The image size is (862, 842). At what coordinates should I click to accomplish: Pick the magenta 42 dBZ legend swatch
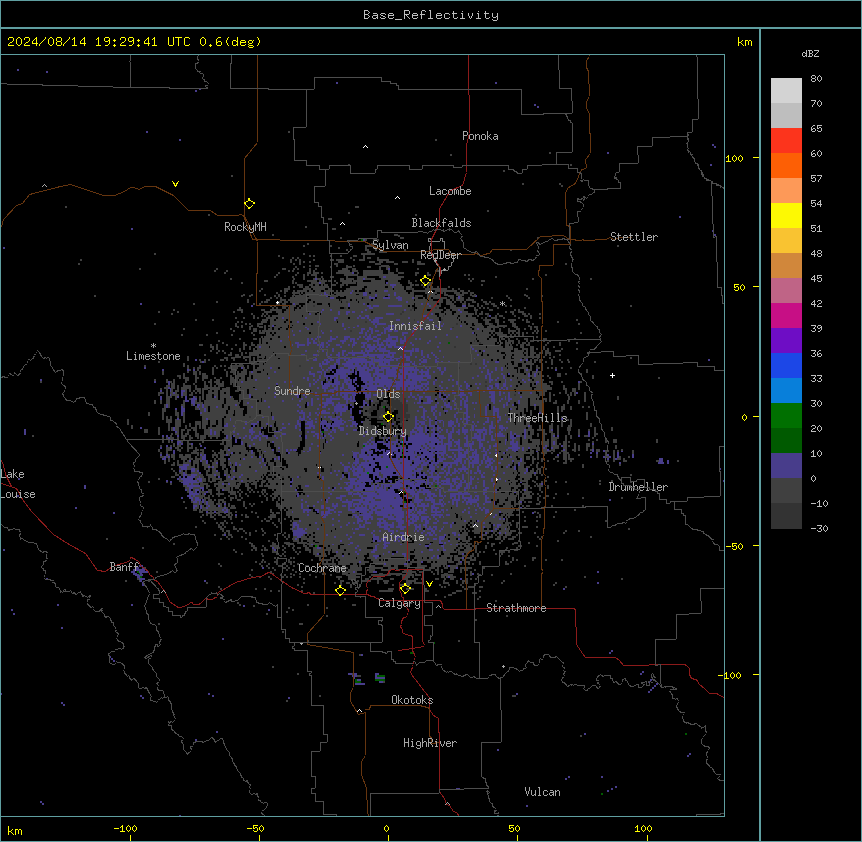(786, 315)
